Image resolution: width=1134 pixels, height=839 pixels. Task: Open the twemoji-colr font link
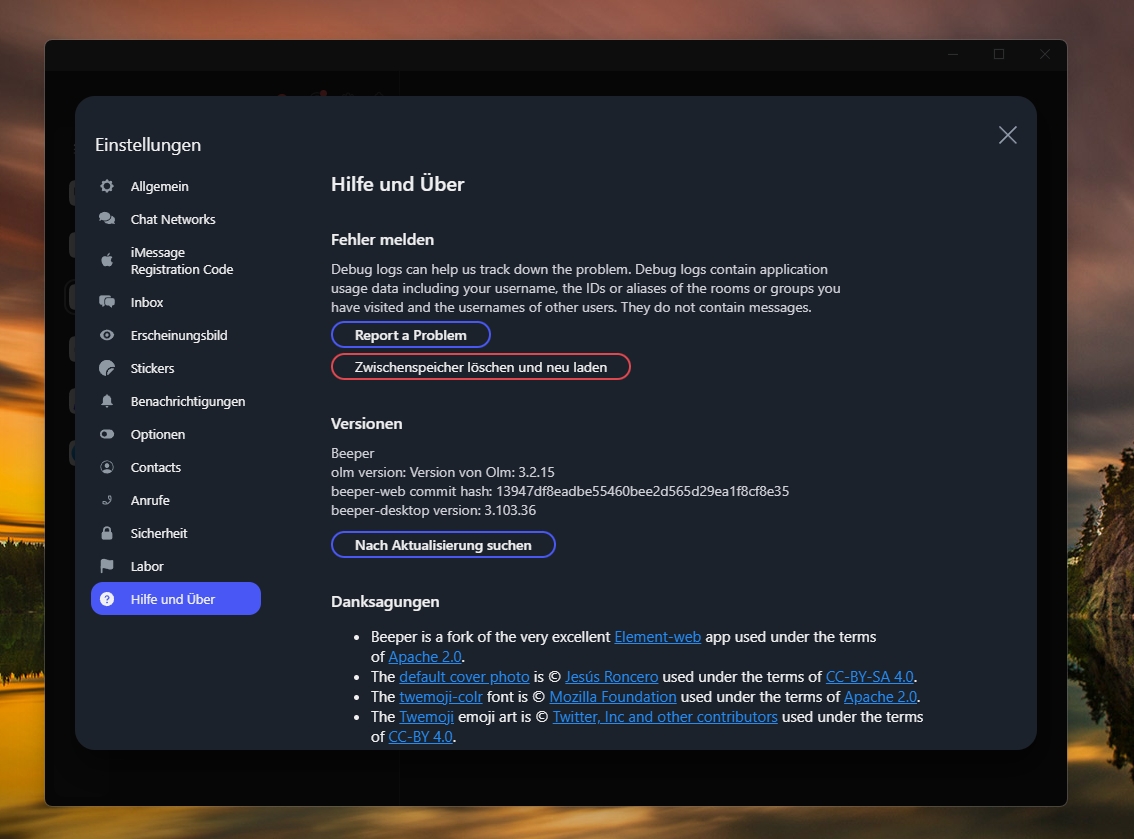point(441,697)
